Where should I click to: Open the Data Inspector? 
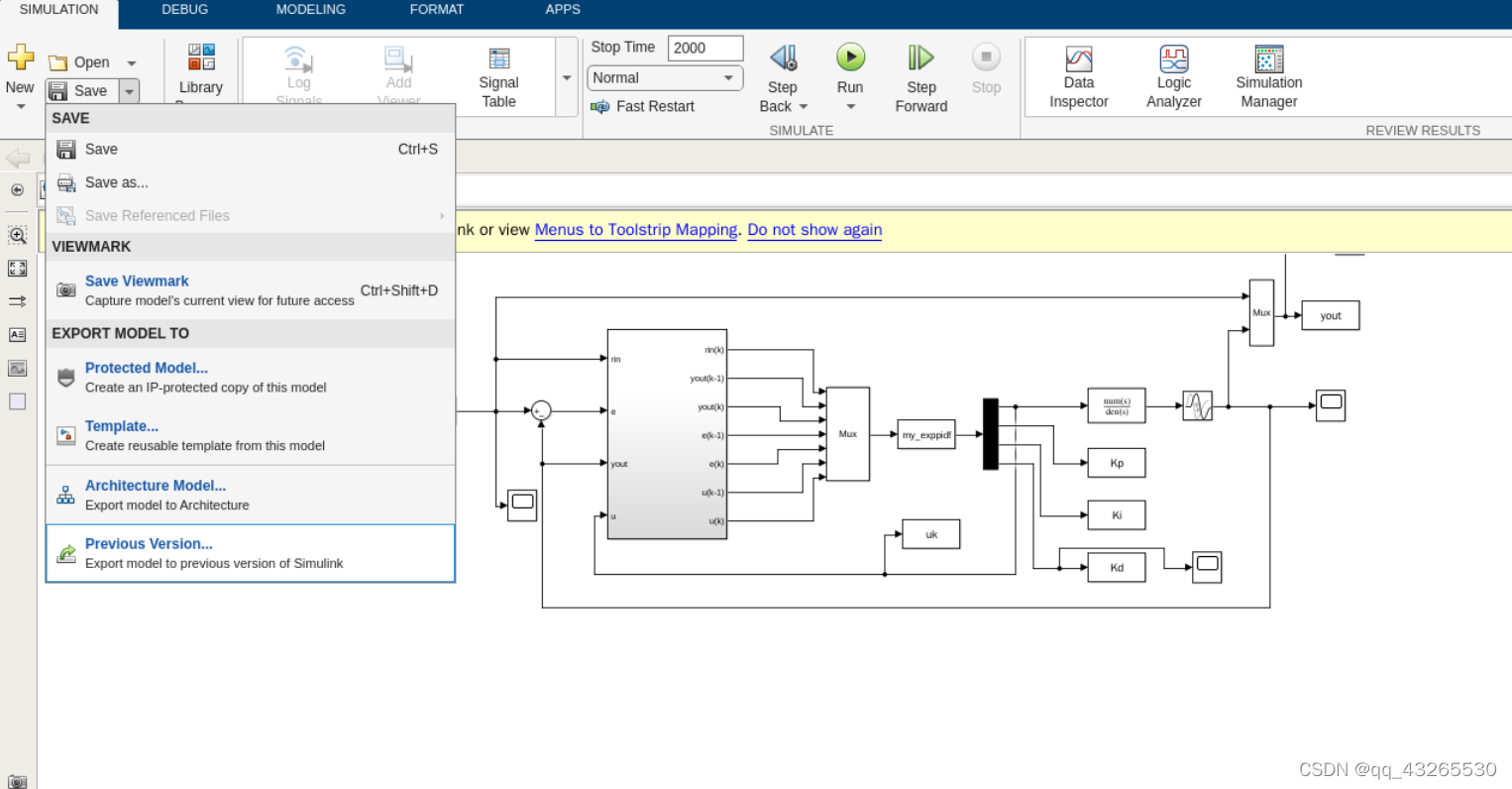1079,77
